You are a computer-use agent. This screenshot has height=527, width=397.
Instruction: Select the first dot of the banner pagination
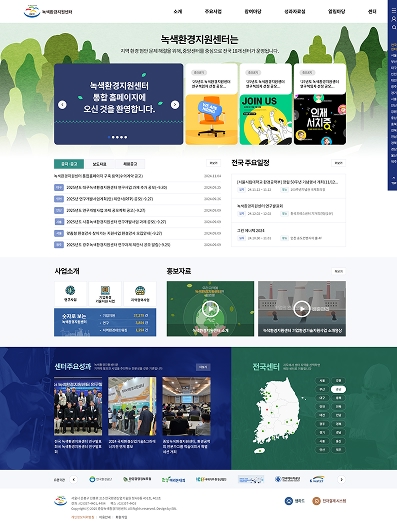click(109, 137)
